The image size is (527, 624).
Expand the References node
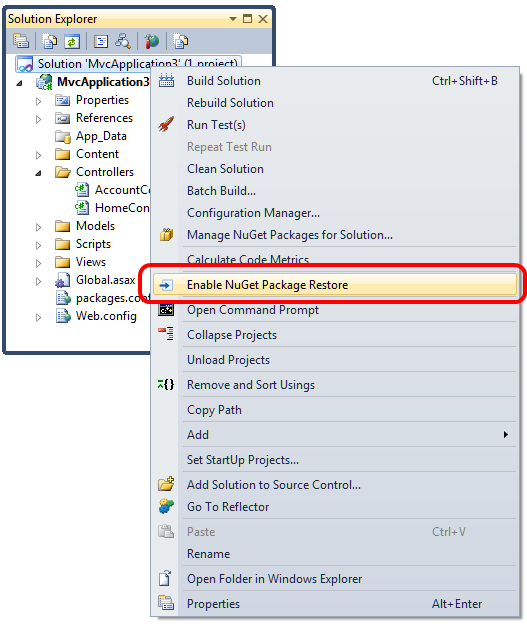pos(39,119)
